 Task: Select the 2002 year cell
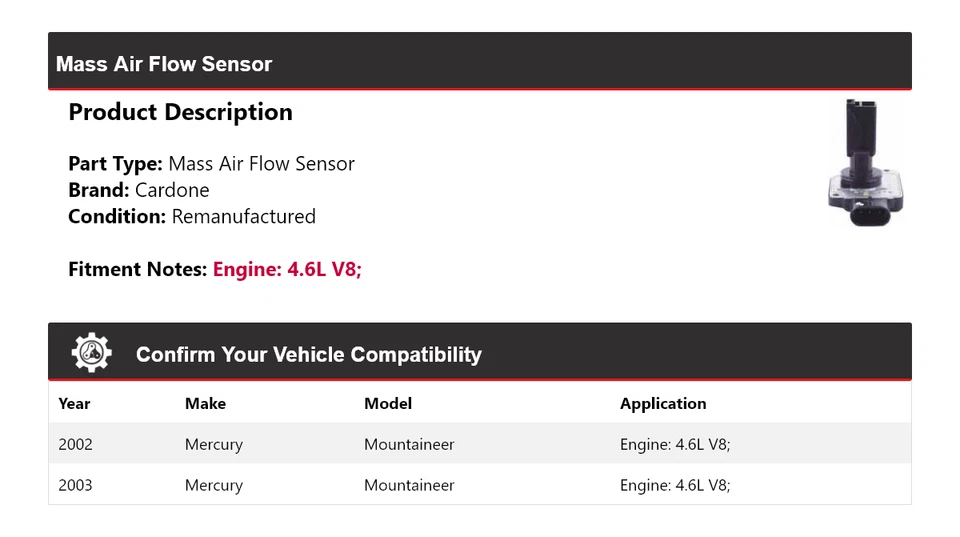[75, 444]
